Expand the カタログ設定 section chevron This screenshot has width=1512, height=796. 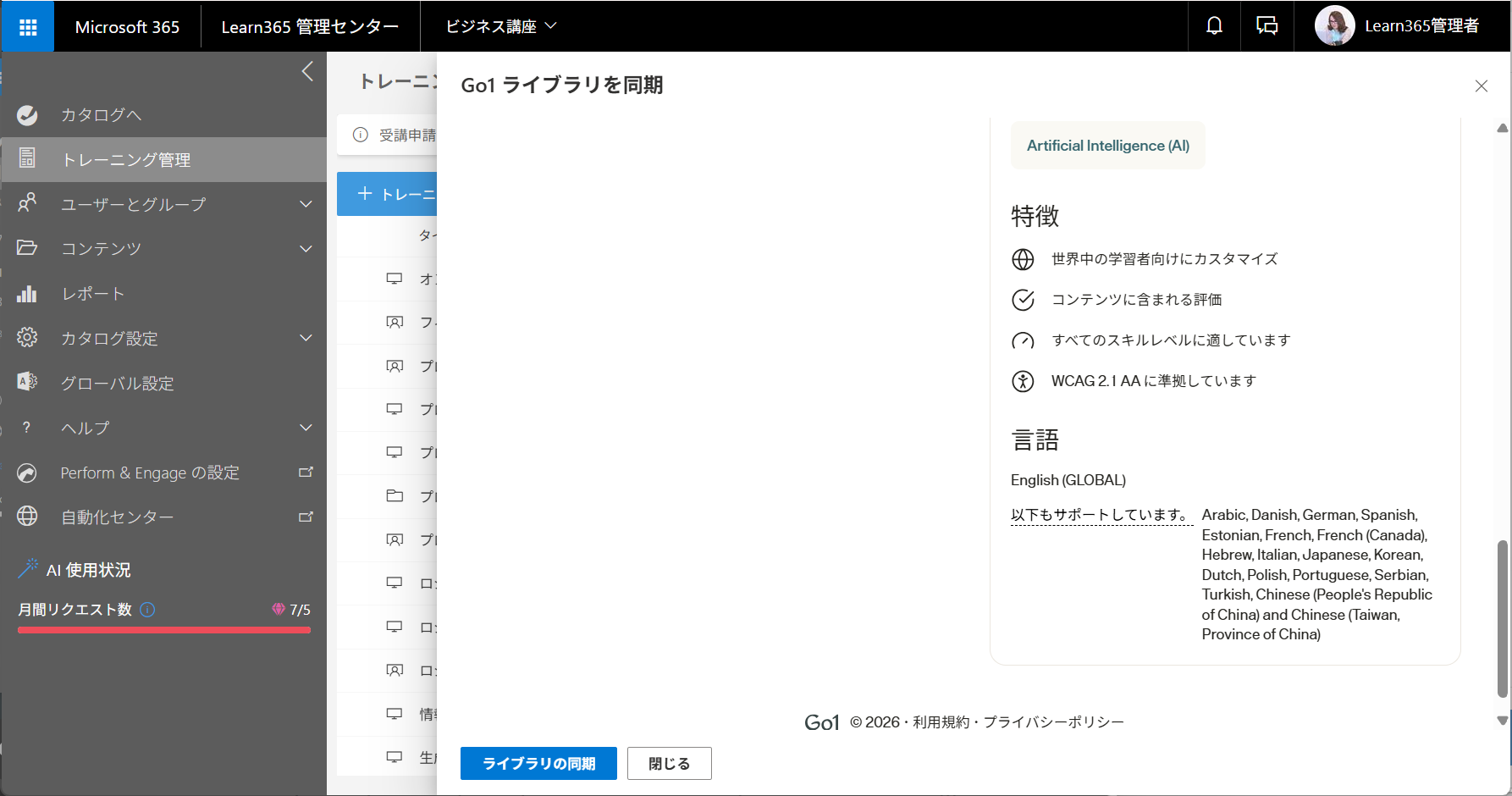coord(306,338)
